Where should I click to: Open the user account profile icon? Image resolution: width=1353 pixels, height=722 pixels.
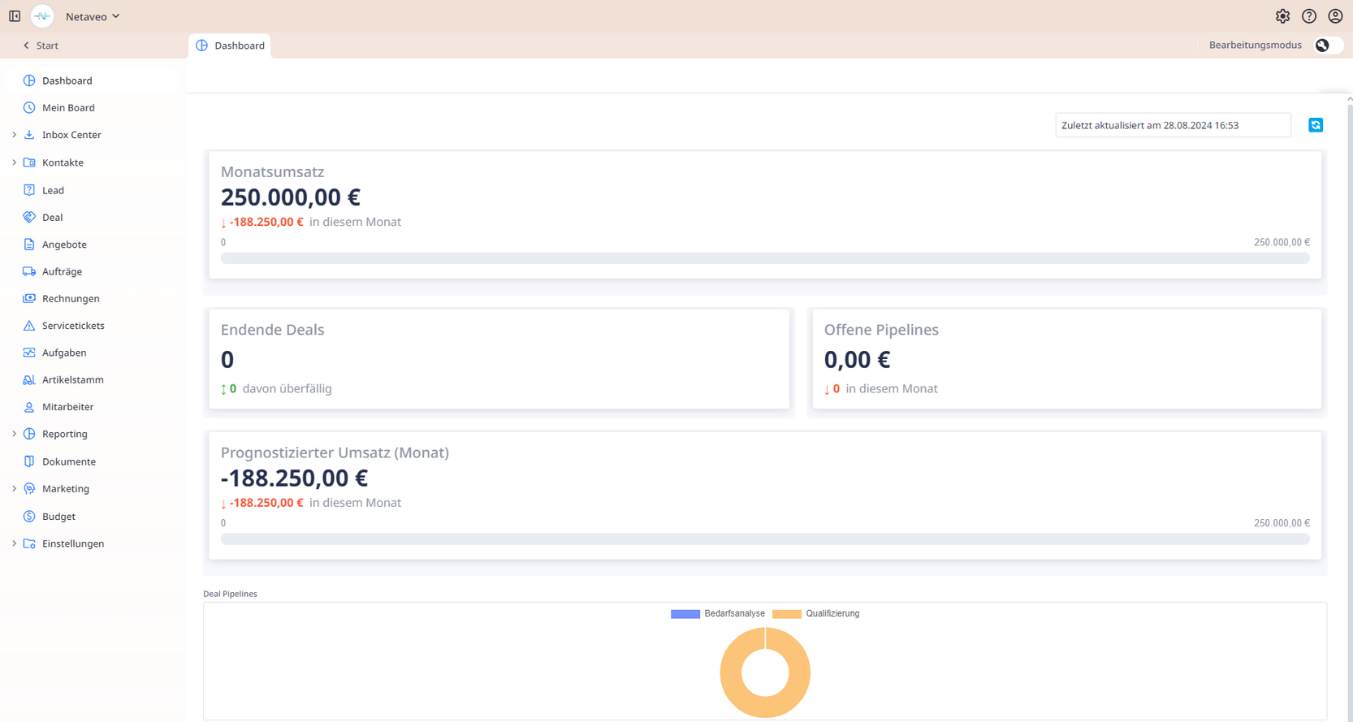1335,16
